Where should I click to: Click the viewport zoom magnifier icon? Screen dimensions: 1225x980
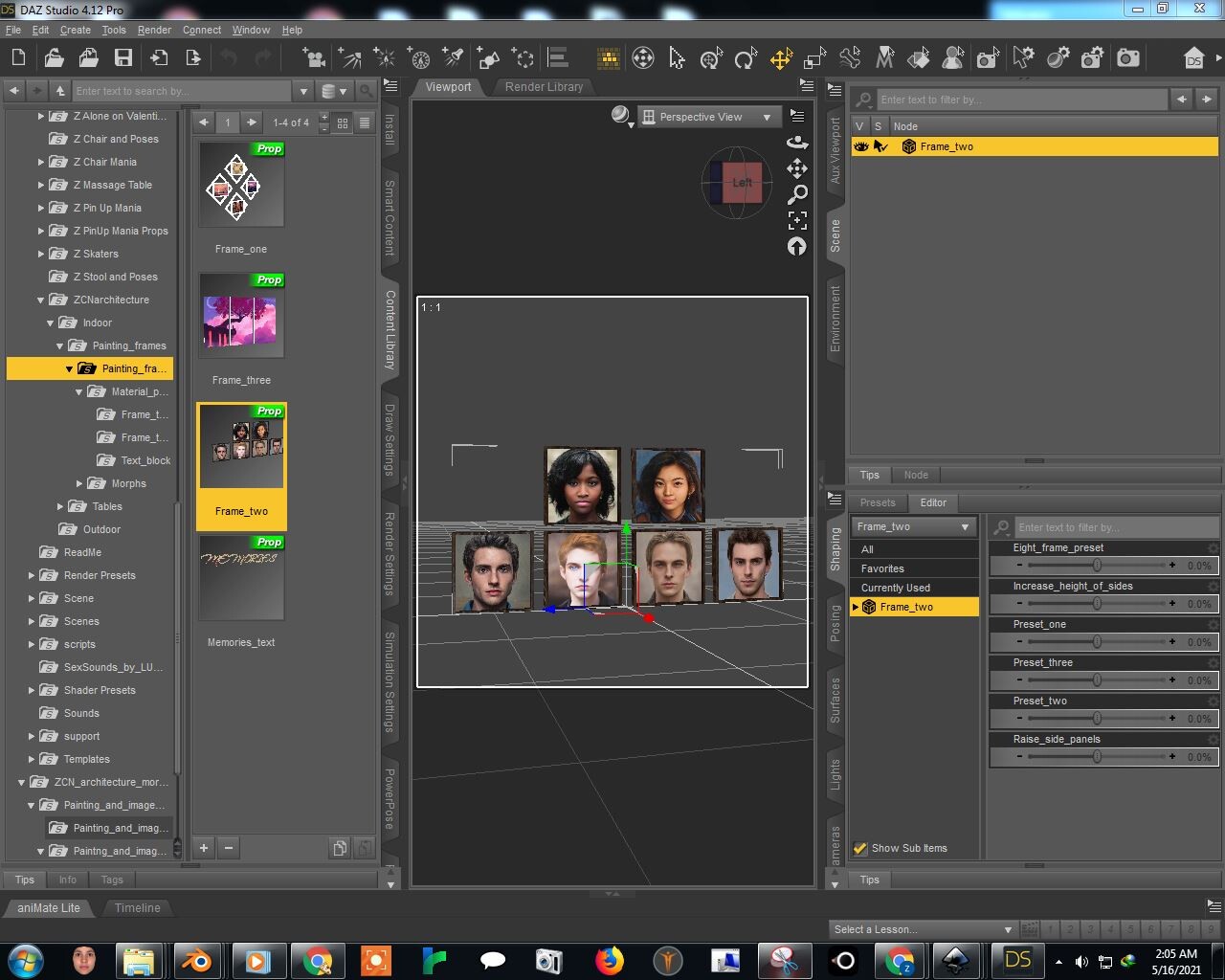click(797, 194)
